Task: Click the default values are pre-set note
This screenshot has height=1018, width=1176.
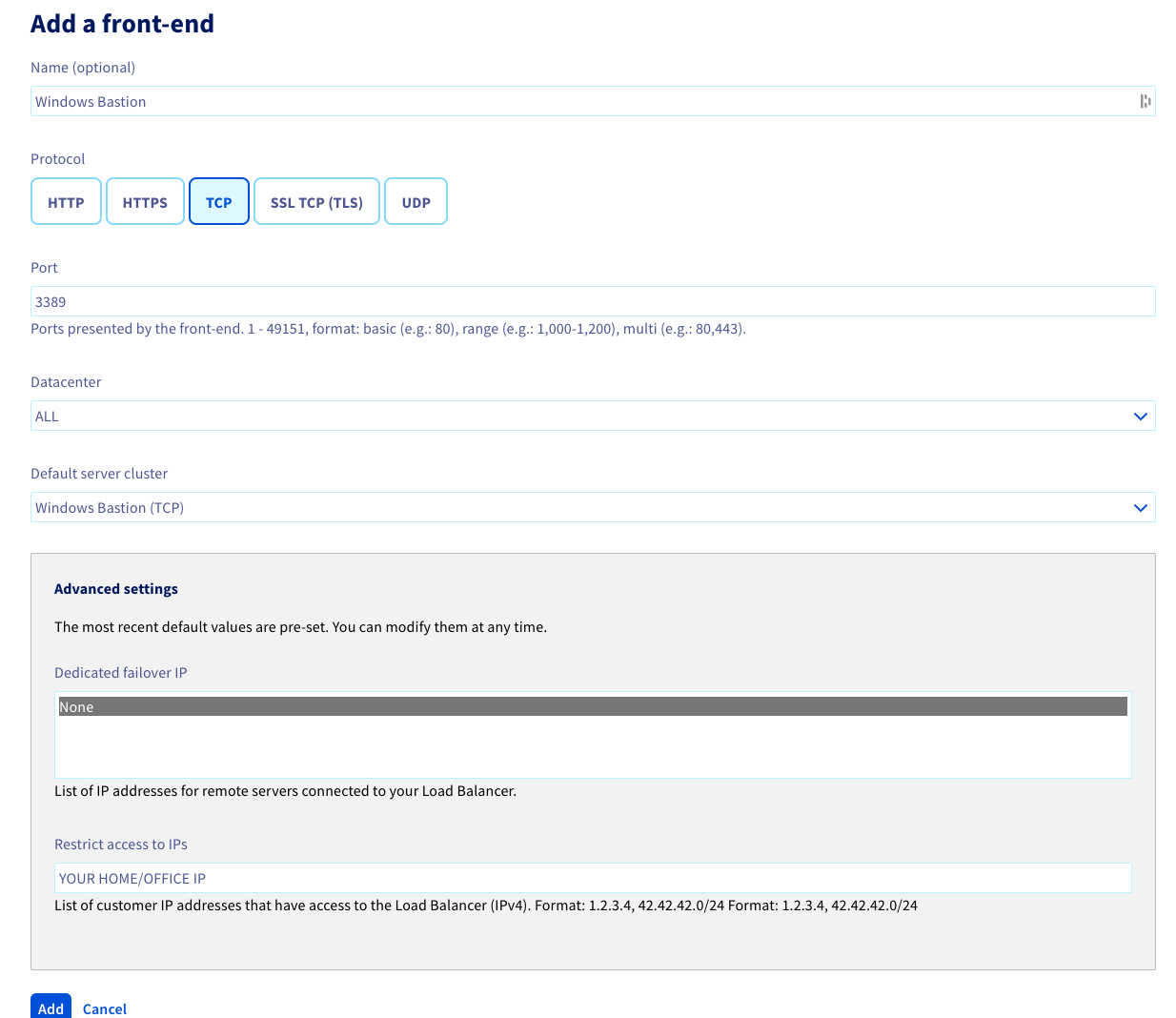Action: tap(301, 627)
